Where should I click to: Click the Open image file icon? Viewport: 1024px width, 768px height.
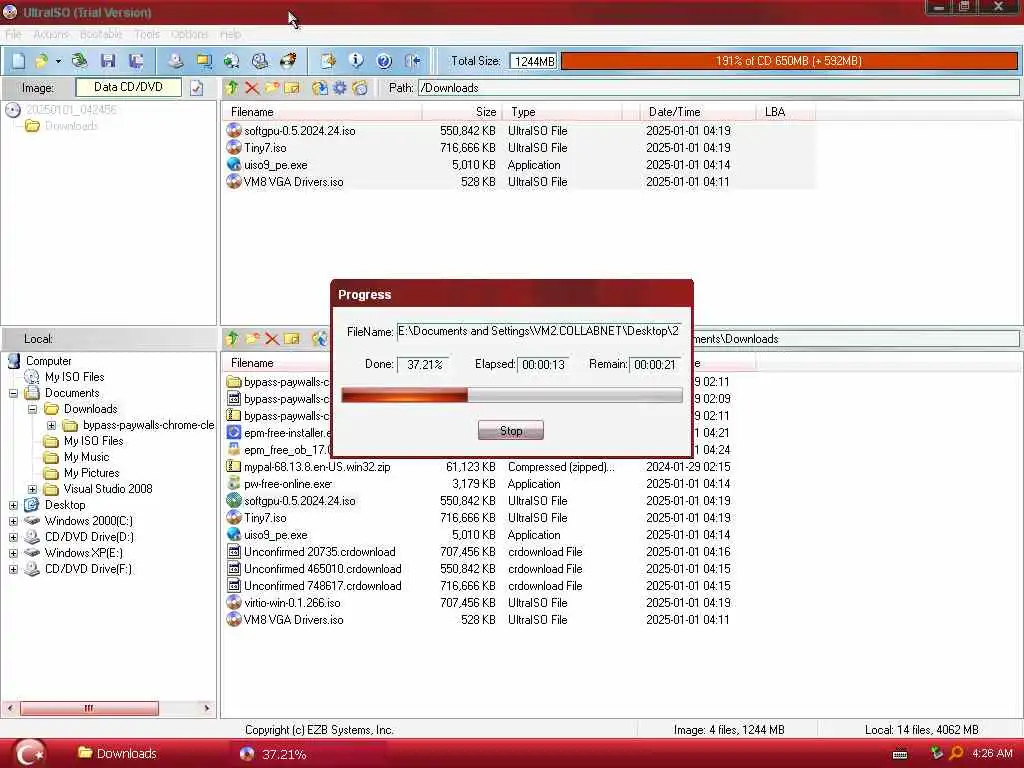point(41,61)
